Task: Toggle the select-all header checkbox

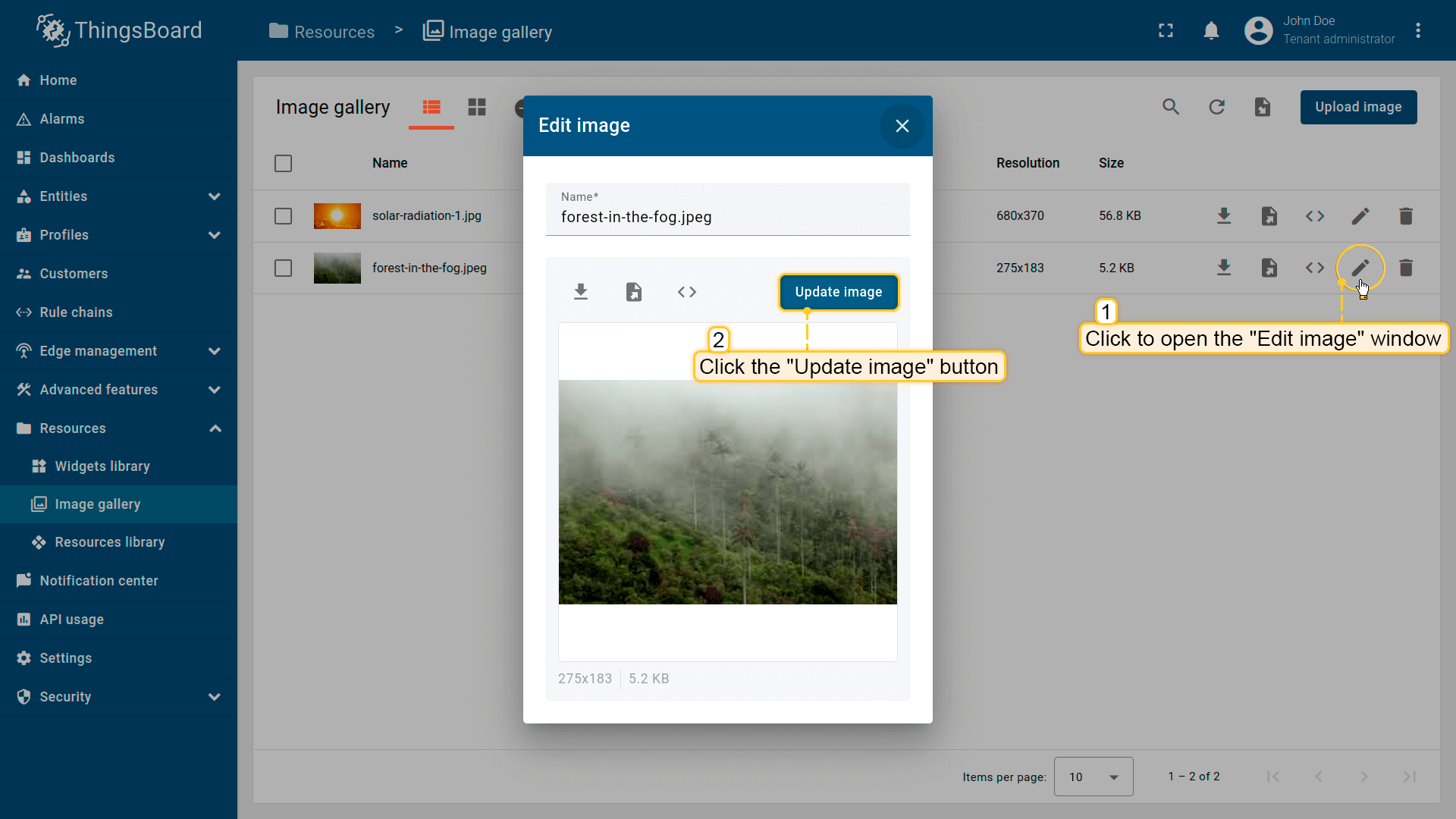Action: [283, 163]
